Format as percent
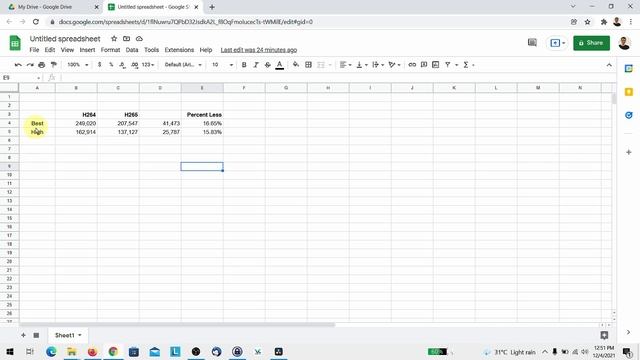The width and height of the screenshot is (640, 360). pyautogui.click(x=111, y=65)
